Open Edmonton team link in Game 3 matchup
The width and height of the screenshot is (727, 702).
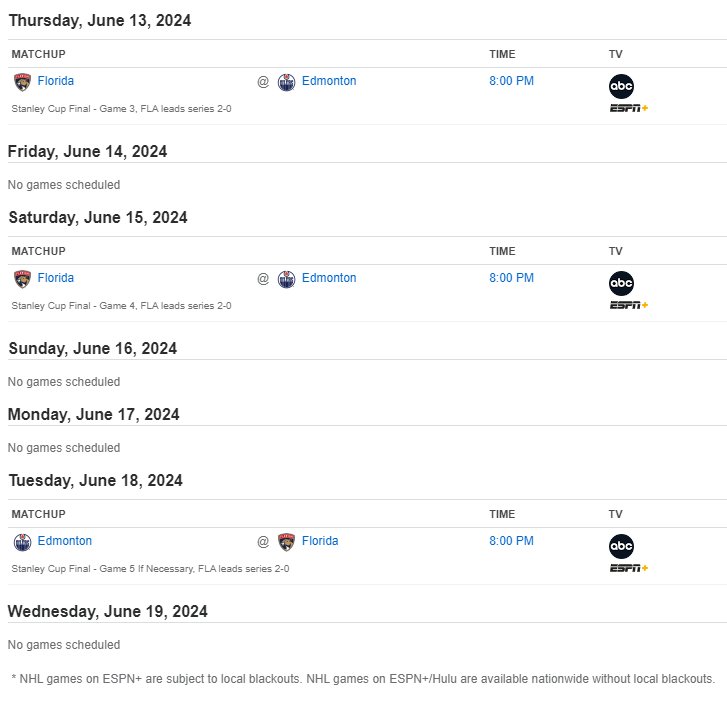point(329,81)
